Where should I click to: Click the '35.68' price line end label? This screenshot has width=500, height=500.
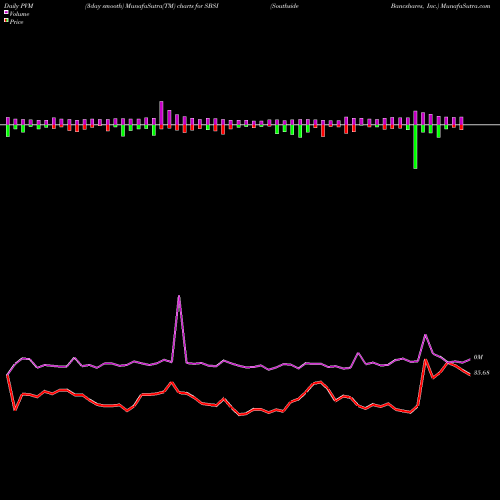coord(481,373)
